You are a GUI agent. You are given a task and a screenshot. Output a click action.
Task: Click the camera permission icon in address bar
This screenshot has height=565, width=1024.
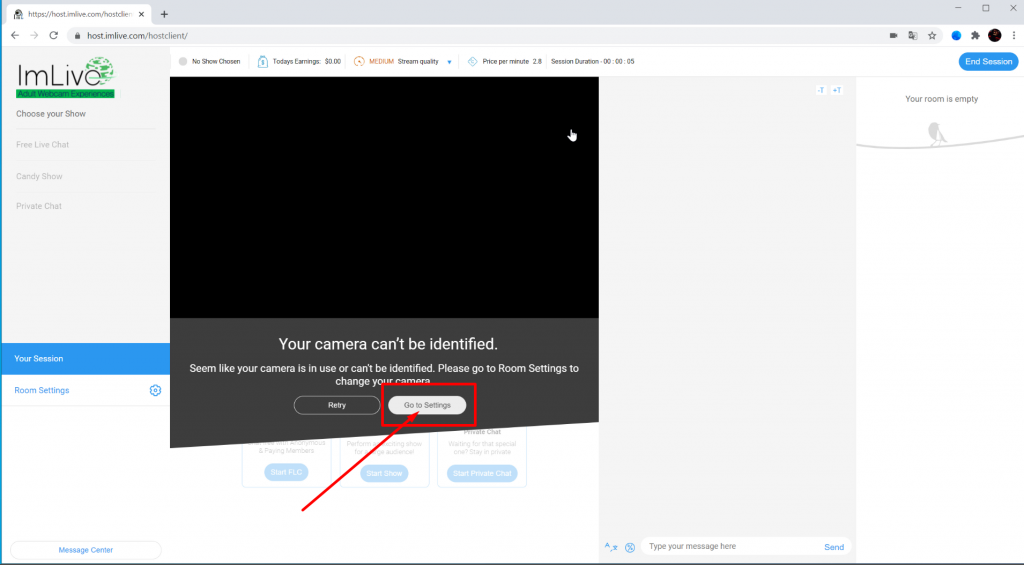point(893,35)
